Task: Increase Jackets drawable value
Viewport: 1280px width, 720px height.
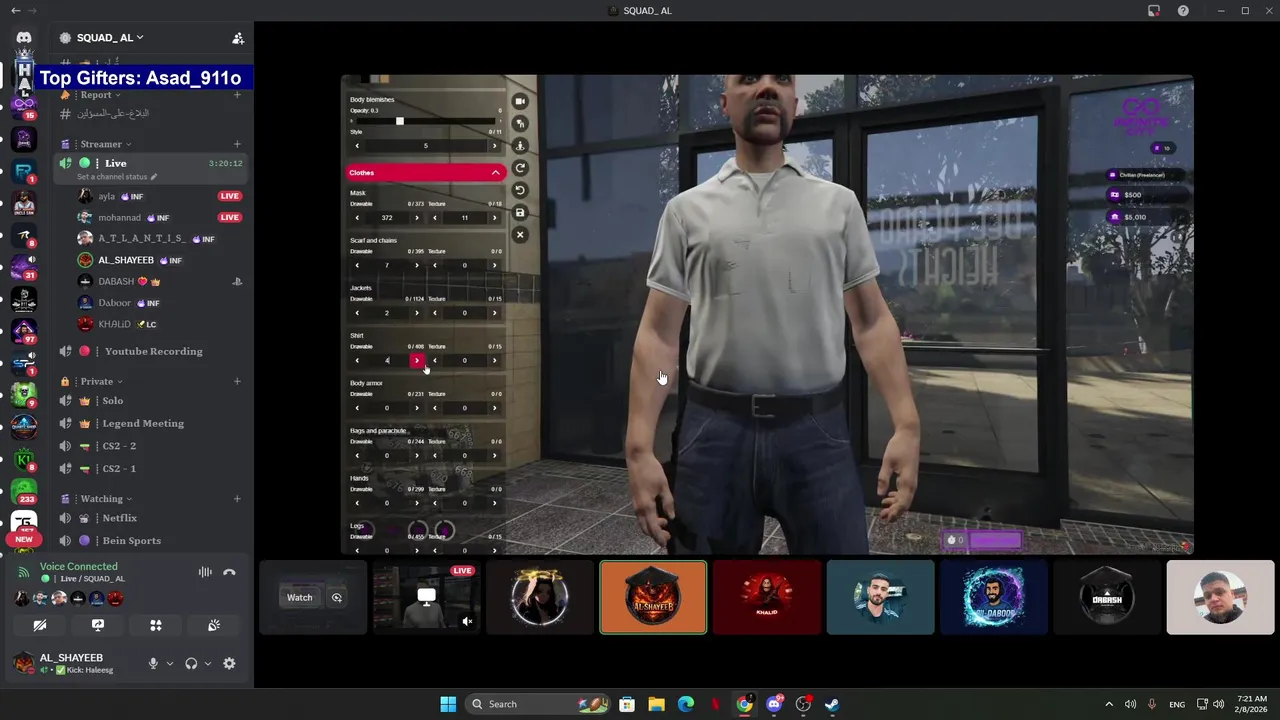Action: [417, 313]
